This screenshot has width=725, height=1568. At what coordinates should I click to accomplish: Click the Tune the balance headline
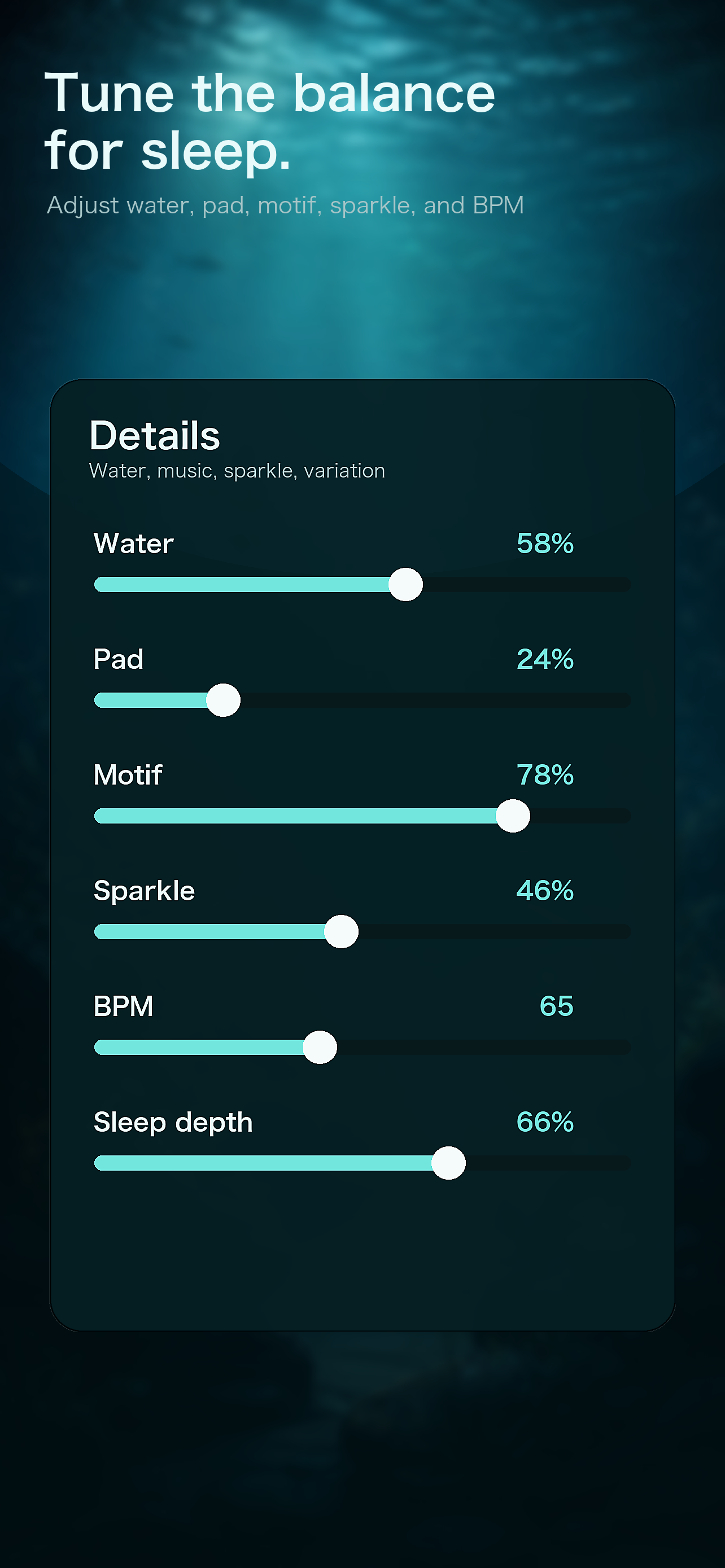270,122
